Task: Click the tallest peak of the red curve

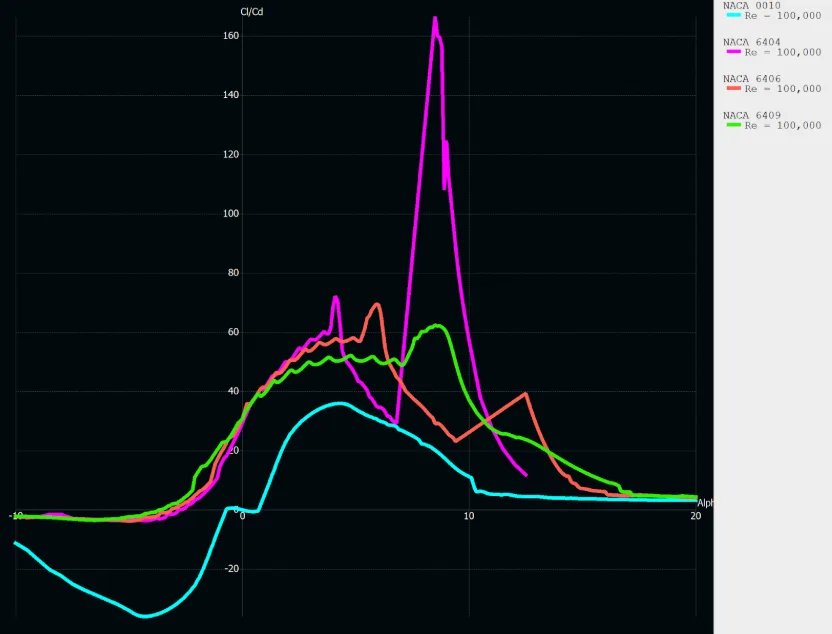Action: [377, 304]
